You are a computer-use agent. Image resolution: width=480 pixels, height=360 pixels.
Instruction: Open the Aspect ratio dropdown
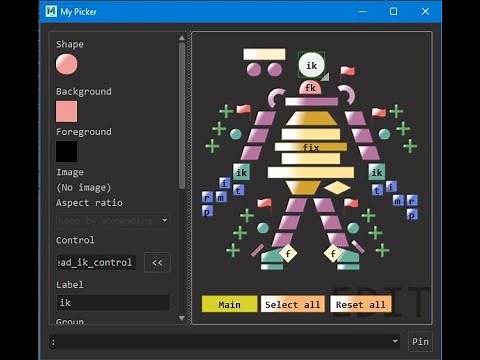(x=113, y=220)
